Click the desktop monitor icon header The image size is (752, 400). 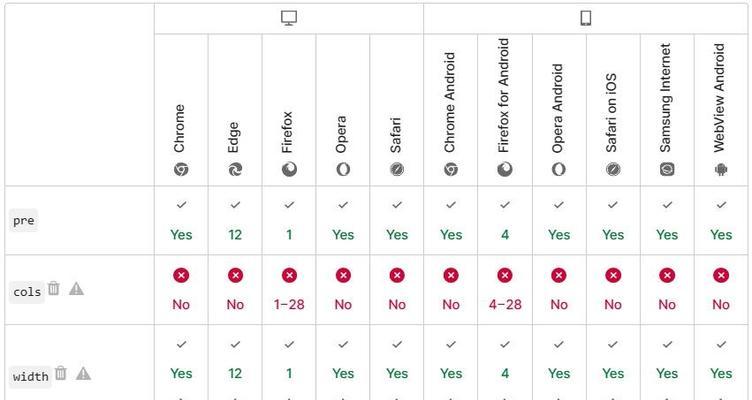[289, 18]
